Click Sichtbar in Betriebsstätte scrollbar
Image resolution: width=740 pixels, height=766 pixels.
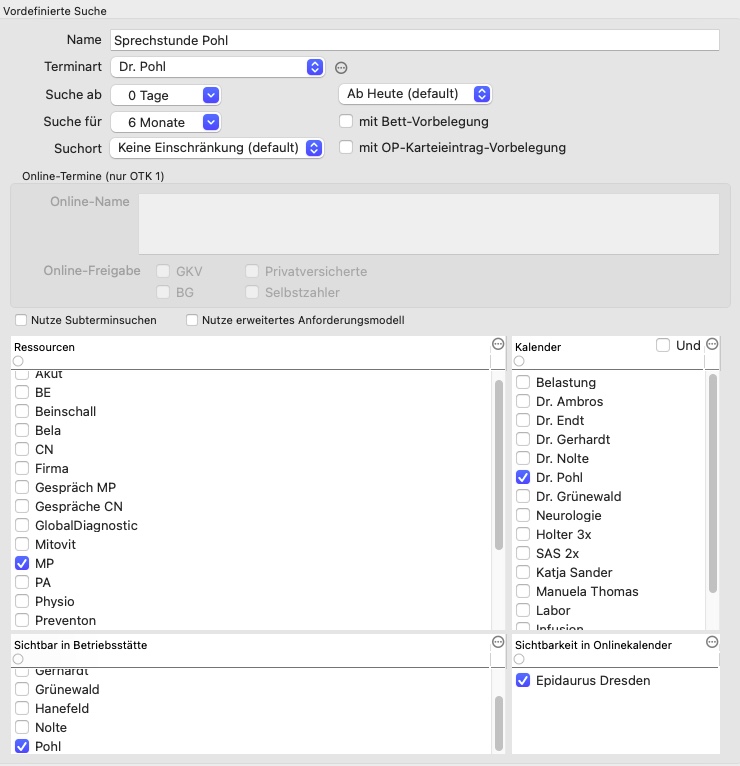click(498, 723)
